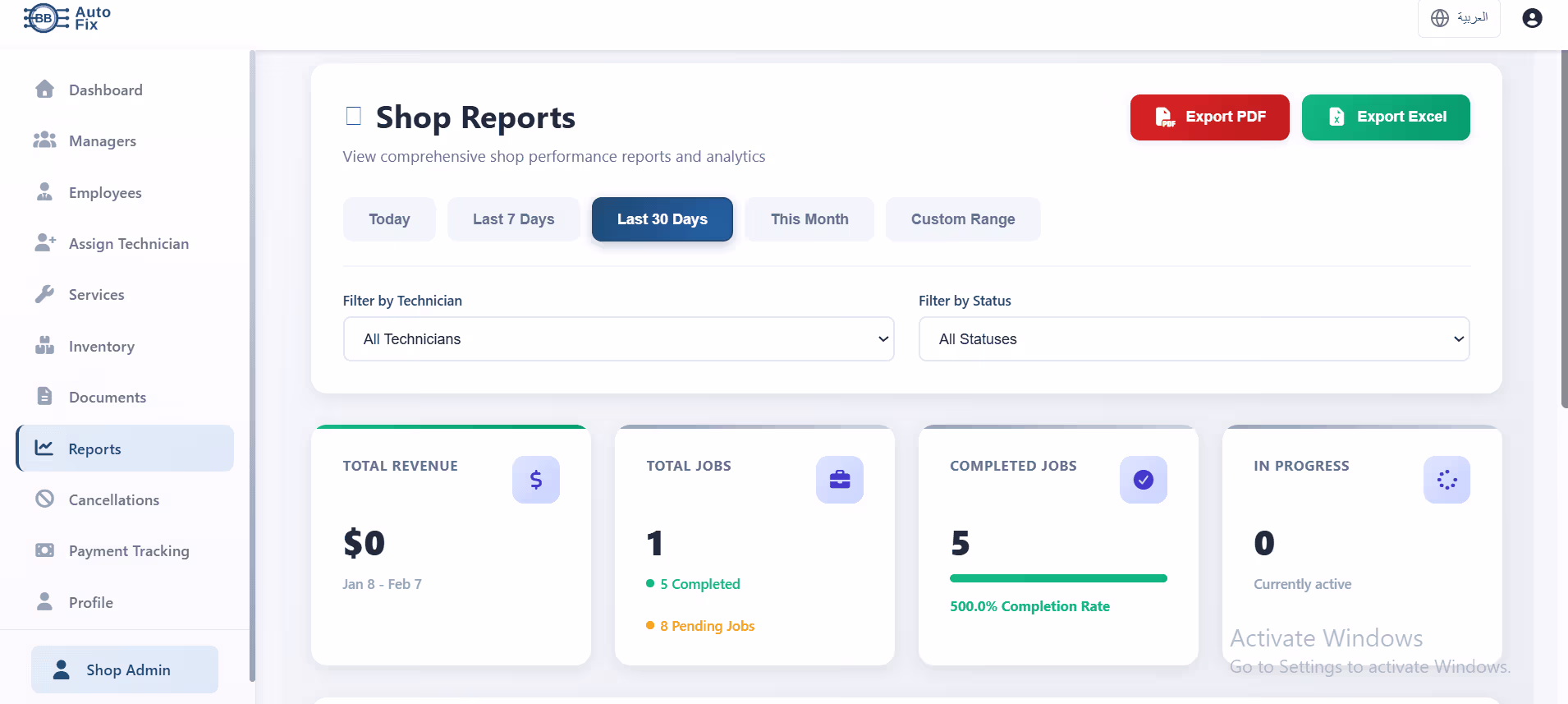
Task: Click the Services wrench icon
Action: [x=45, y=294]
